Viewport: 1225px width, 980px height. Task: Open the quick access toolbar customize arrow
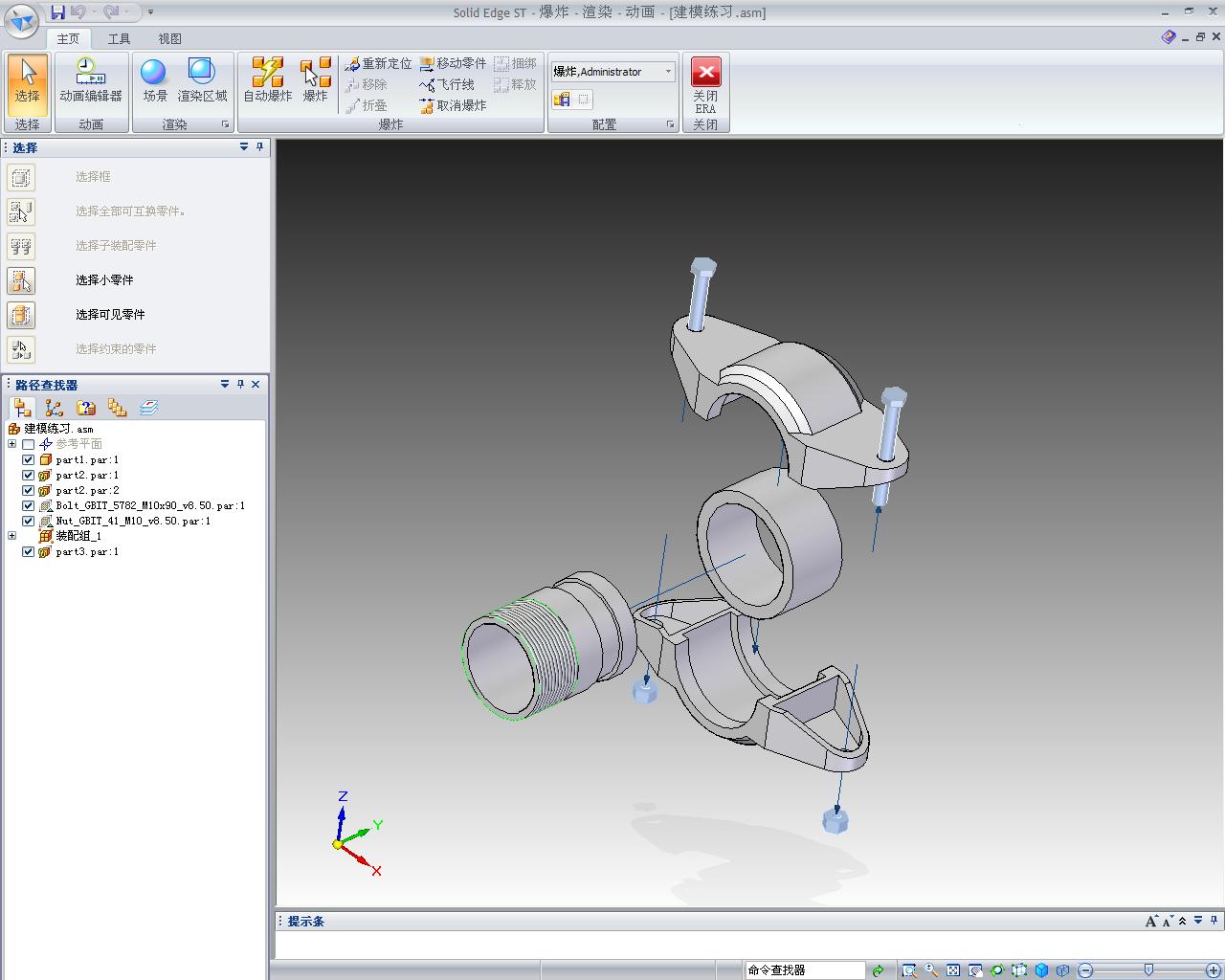150,12
